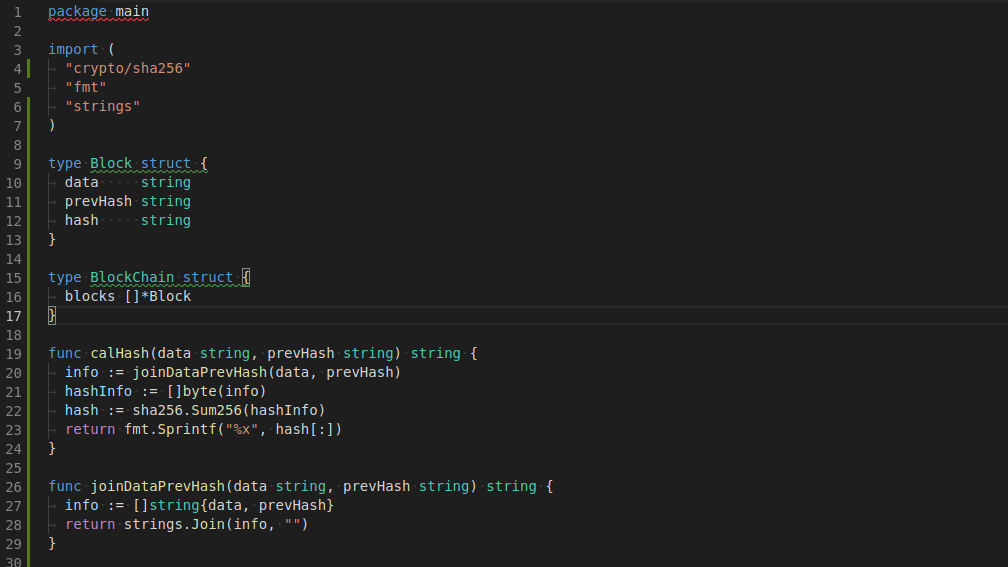
Task: Click the "fmt" import string
Action: (x=86, y=87)
